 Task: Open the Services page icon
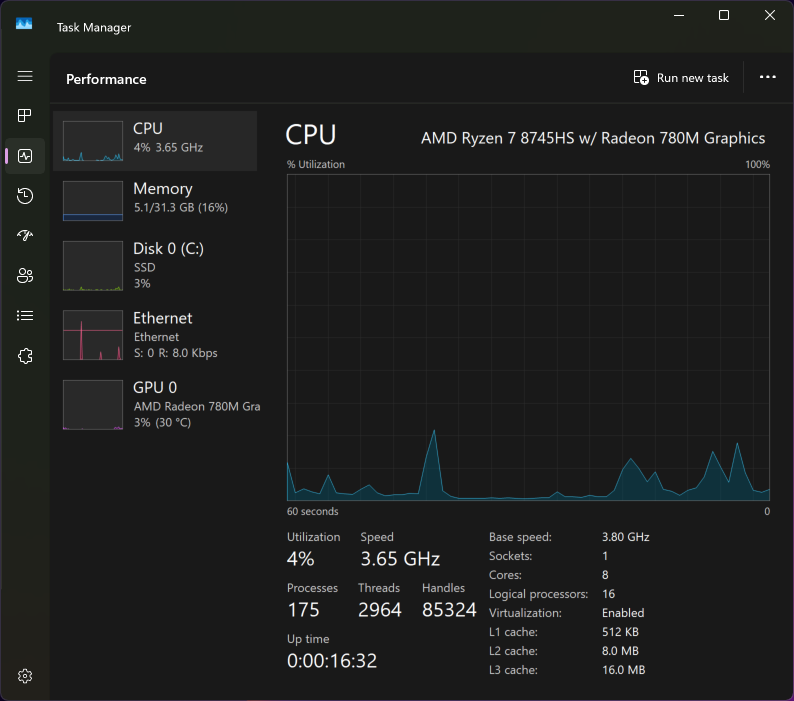pyautogui.click(x=25, y=356)
